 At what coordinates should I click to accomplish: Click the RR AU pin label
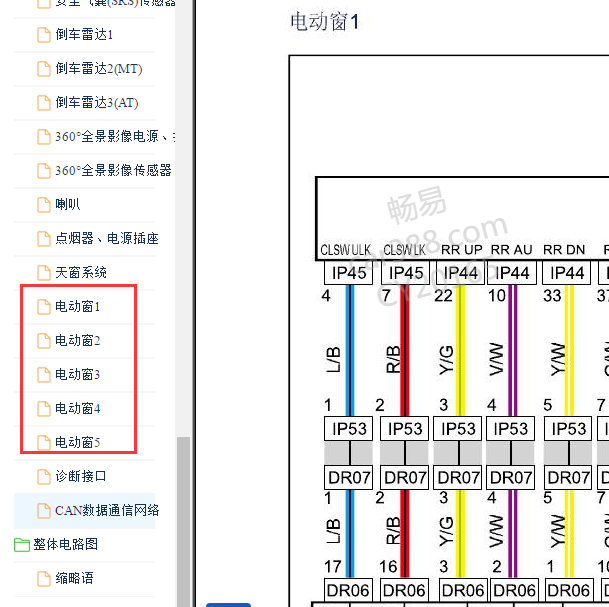511,250
